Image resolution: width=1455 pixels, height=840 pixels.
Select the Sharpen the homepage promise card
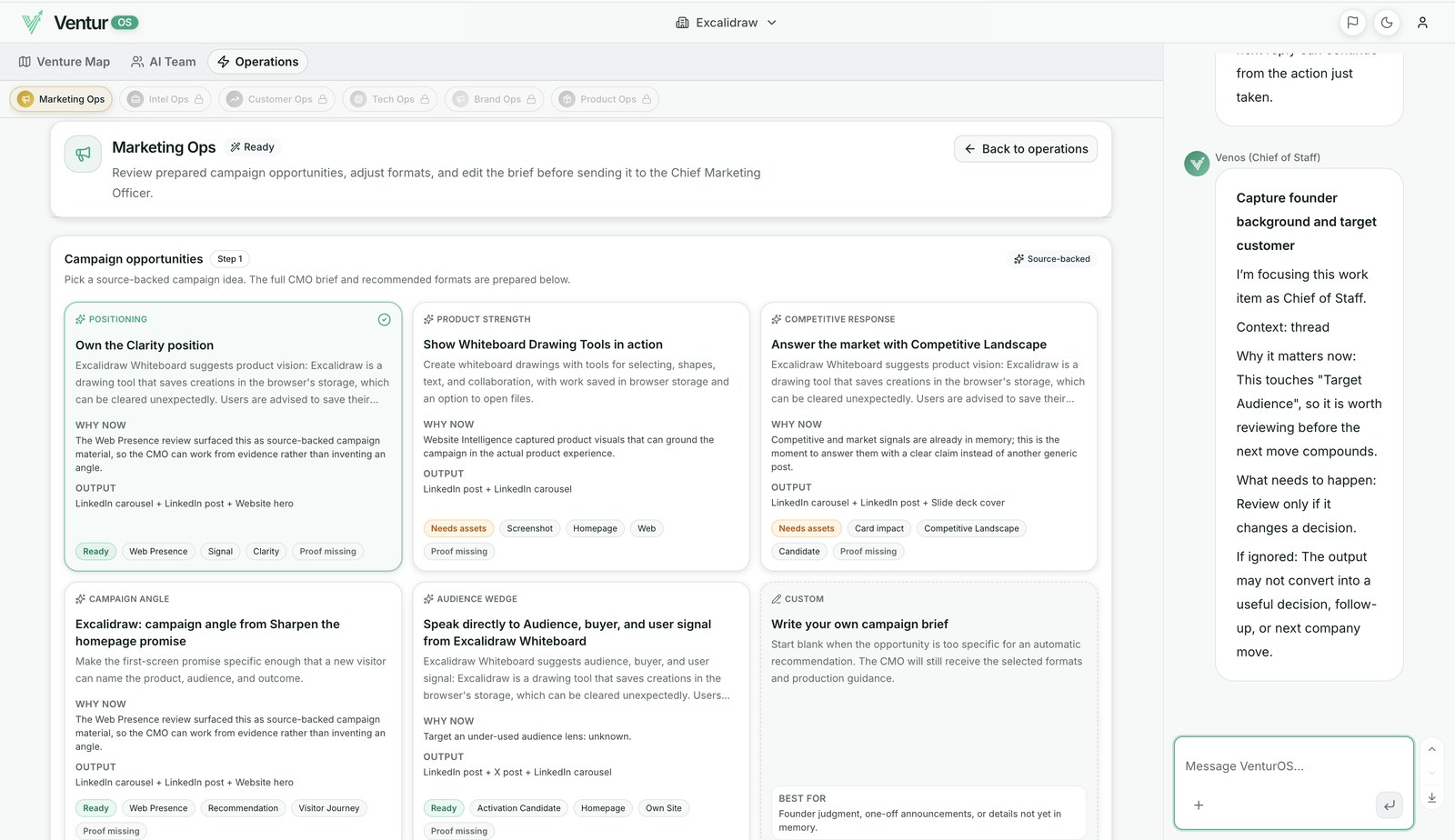(x=233, y=711)
